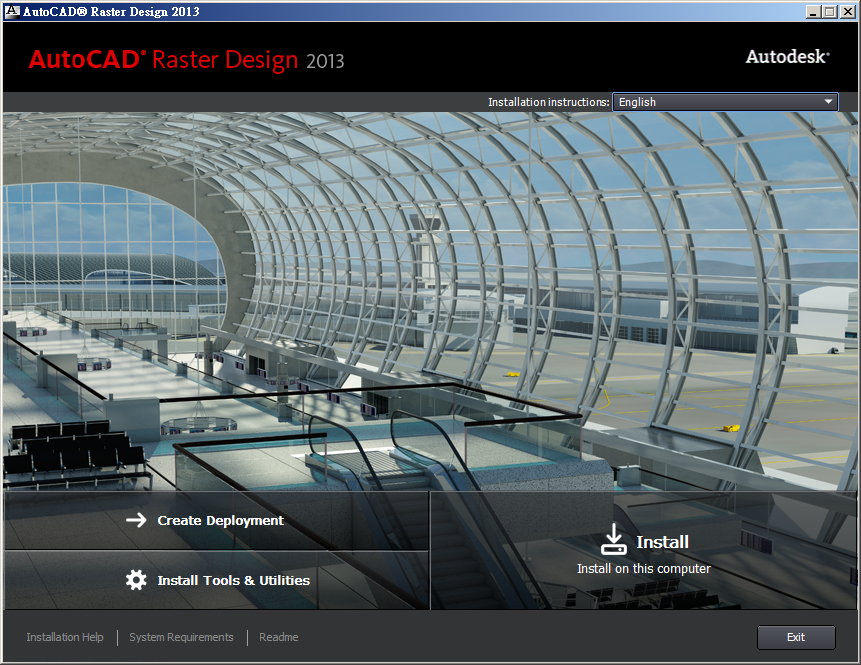Minimize the Raster Design installer window
The width and height of the screenshot is (861, 665).
tap(810, 12)
